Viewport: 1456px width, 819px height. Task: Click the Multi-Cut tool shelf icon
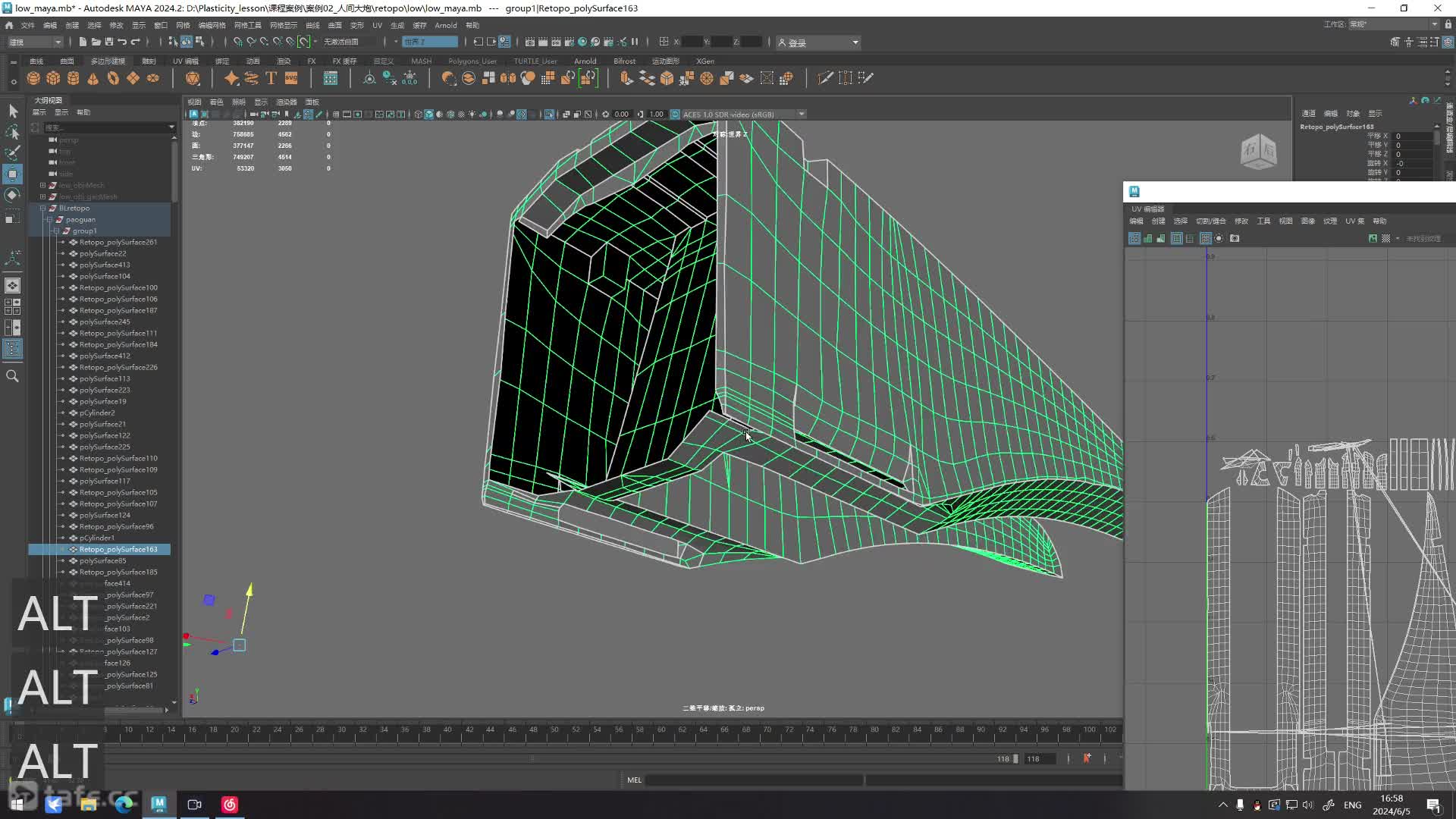pyautogui.click(x=825, y=78)
